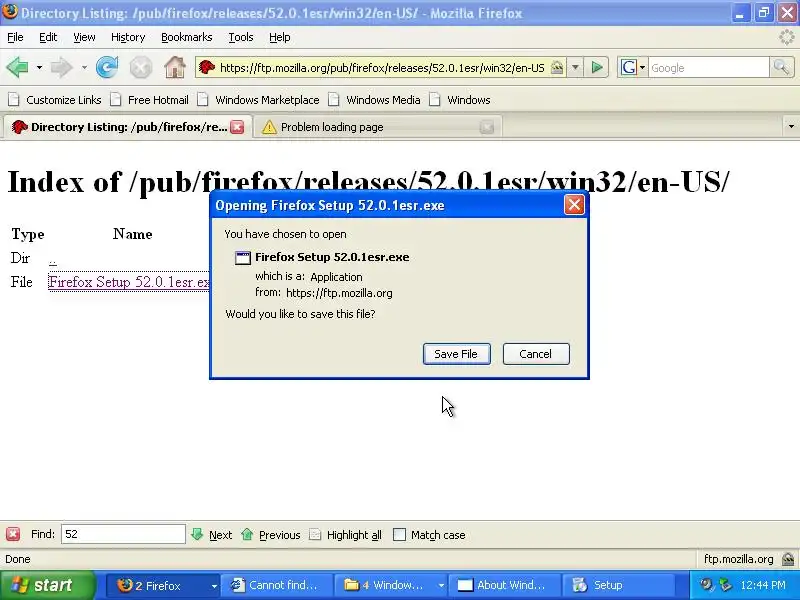
Task: Click the system tray clock
Action: (763, 585)
